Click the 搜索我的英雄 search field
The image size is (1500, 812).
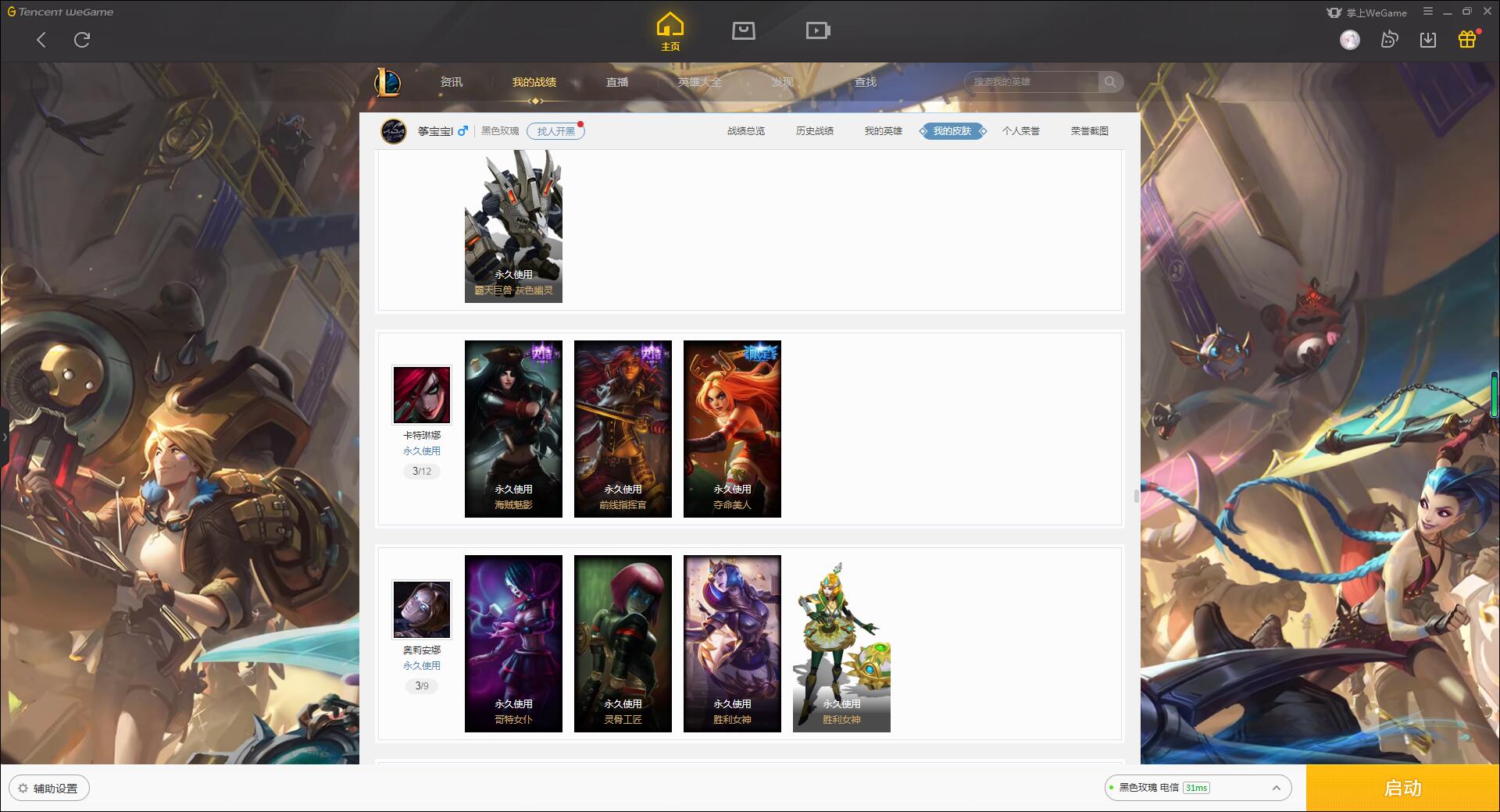point(1033,82)
